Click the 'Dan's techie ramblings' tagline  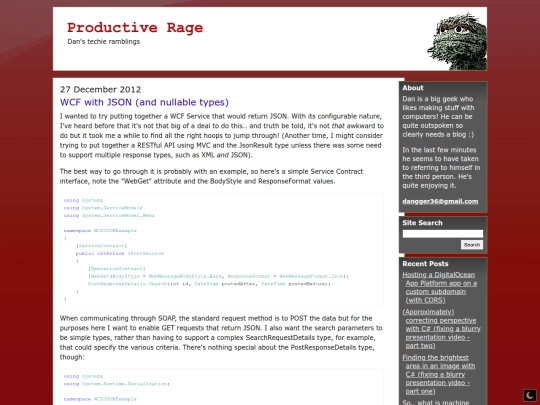104,42
